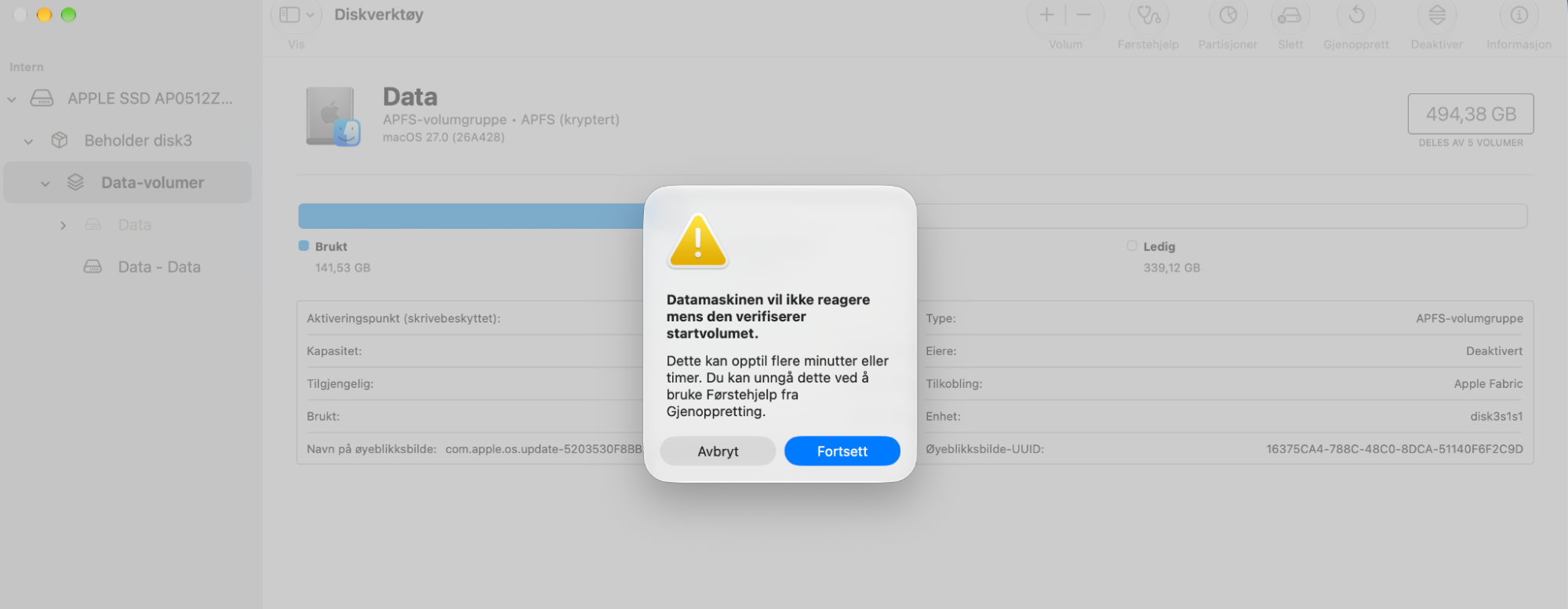Collapse the APPLE SSD tree chevron
Viewport: 1568px width, 609px height.
(12, 100)
